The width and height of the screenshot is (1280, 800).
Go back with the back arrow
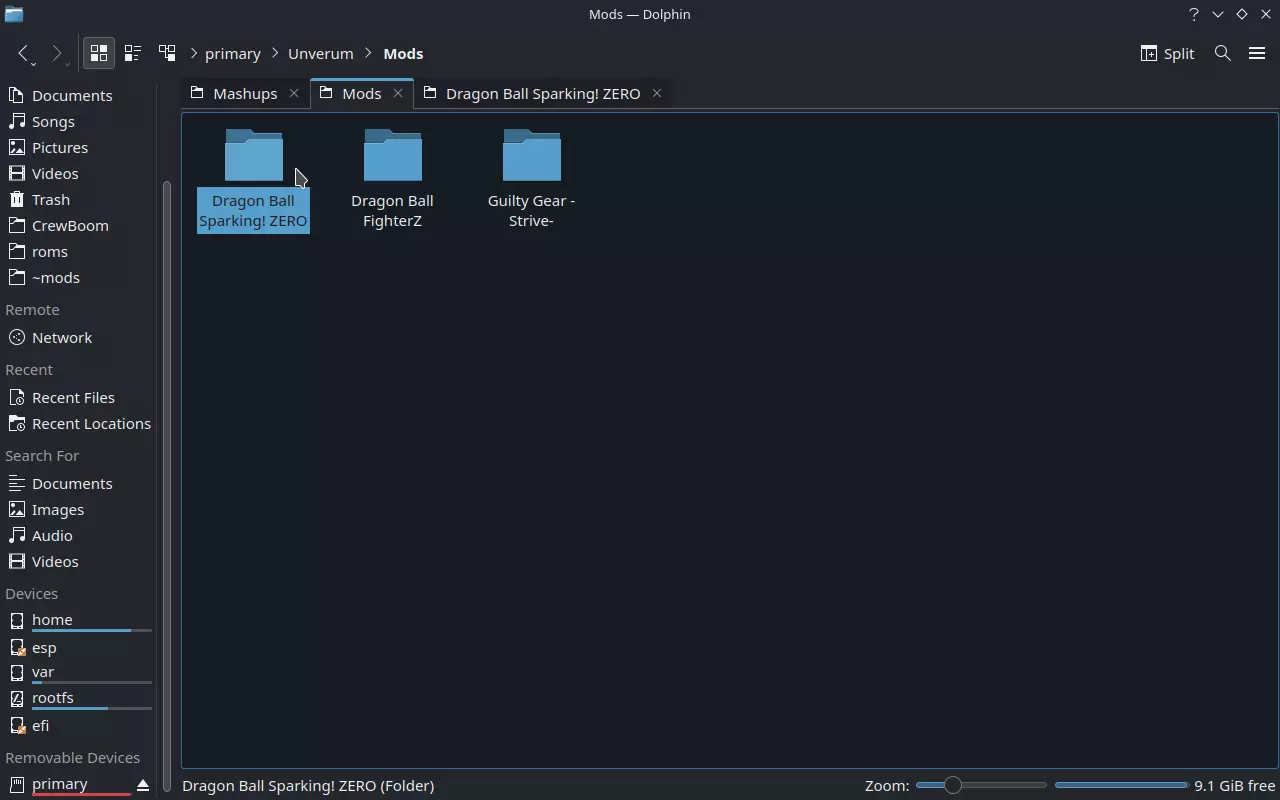click(24, 54)
